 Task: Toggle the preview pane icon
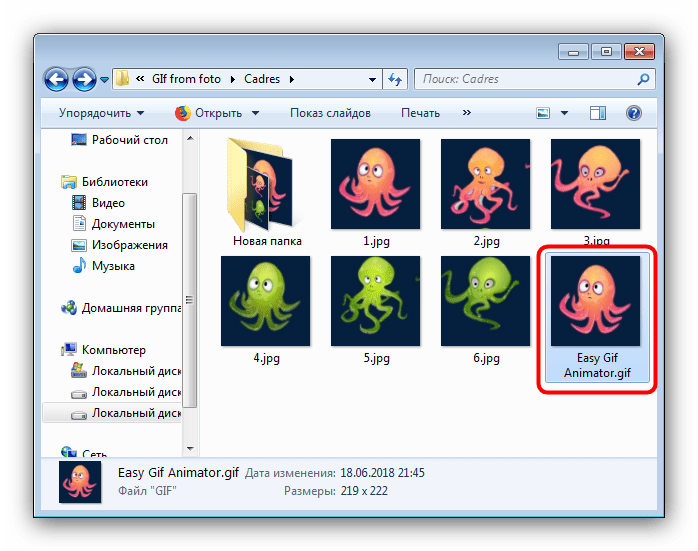(597, 113)
